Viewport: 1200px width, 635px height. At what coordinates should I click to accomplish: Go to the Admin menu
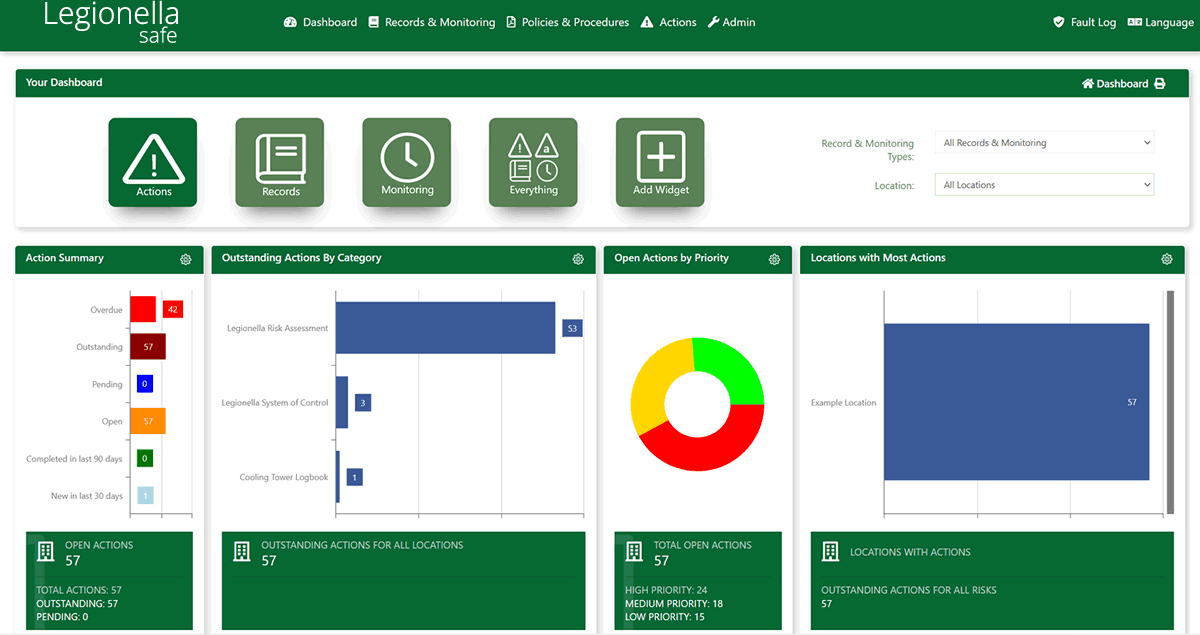tap(731, 22)
